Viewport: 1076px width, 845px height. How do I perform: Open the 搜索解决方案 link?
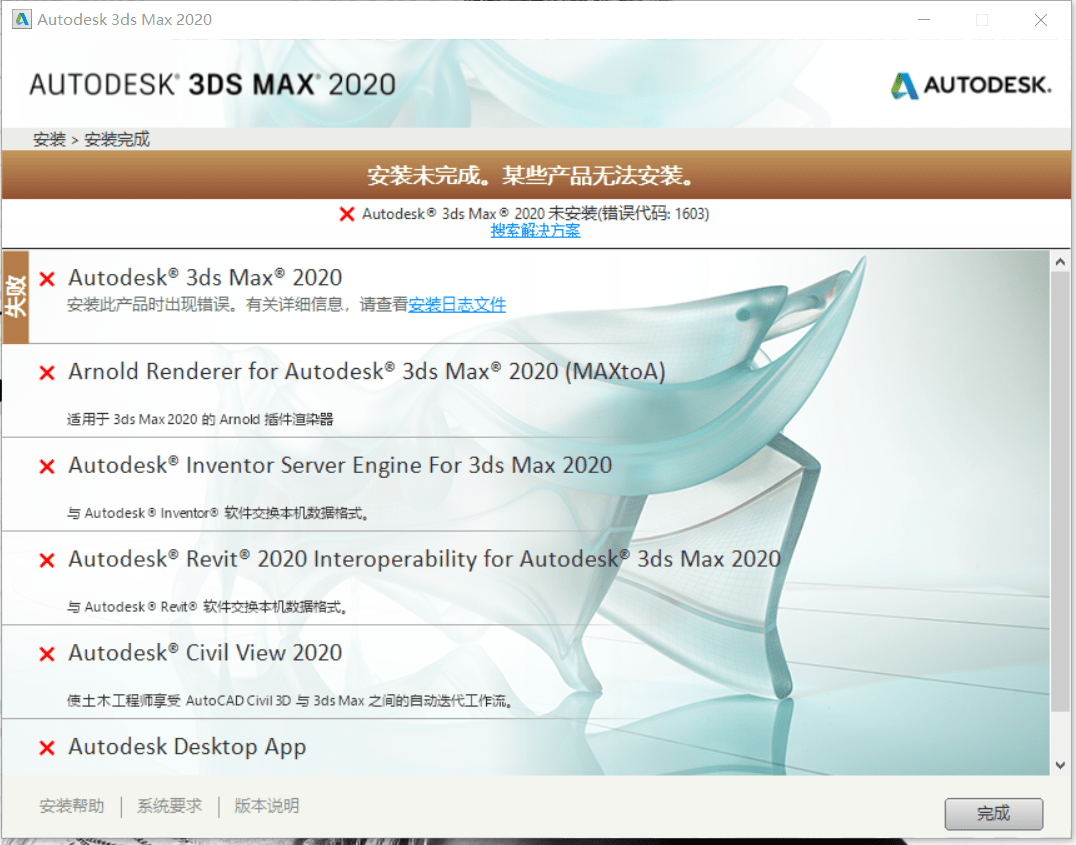tap(535, 231)
